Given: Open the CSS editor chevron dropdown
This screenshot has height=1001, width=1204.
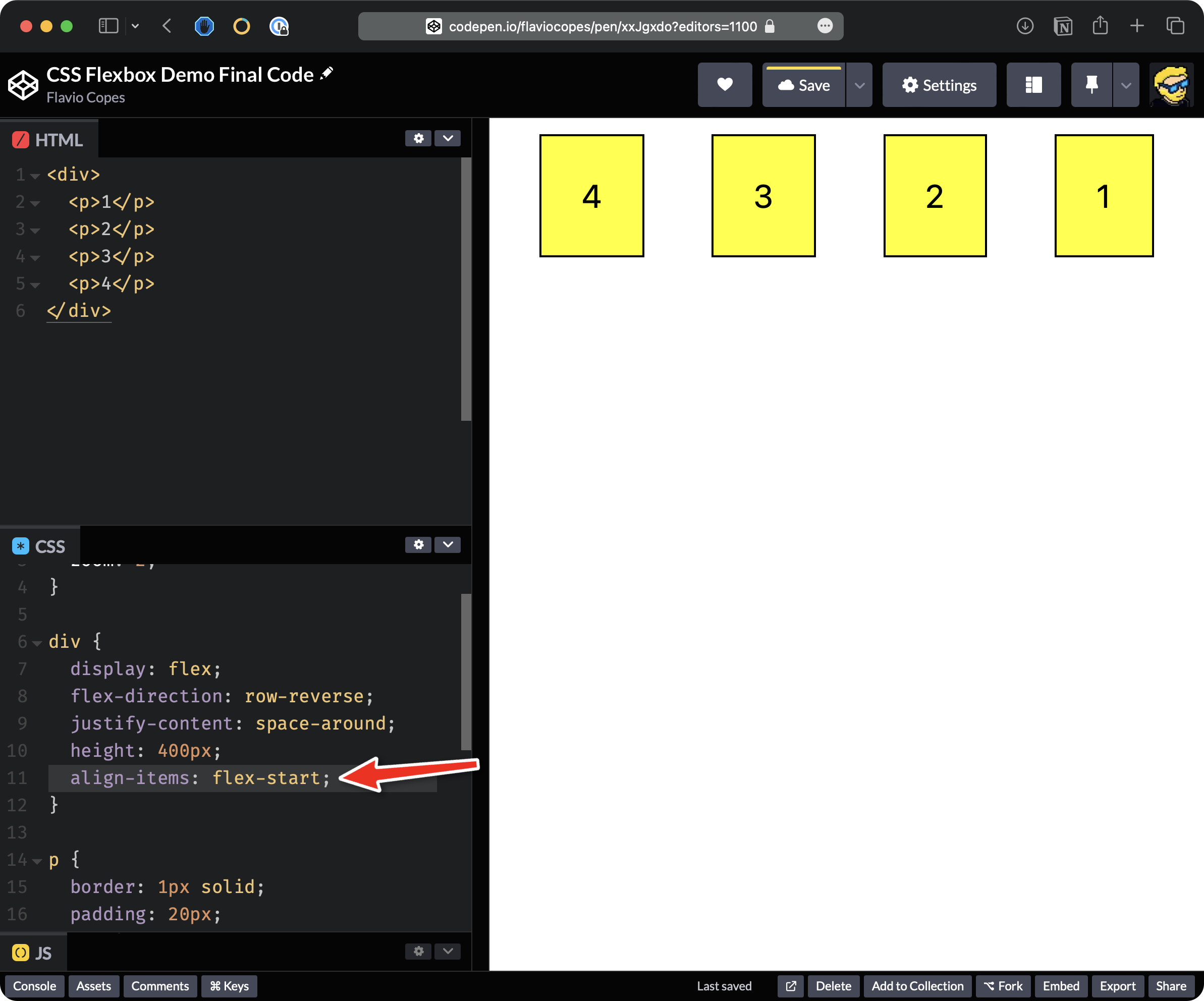Looking at the screenshot, I should click(x=448, y=544).
